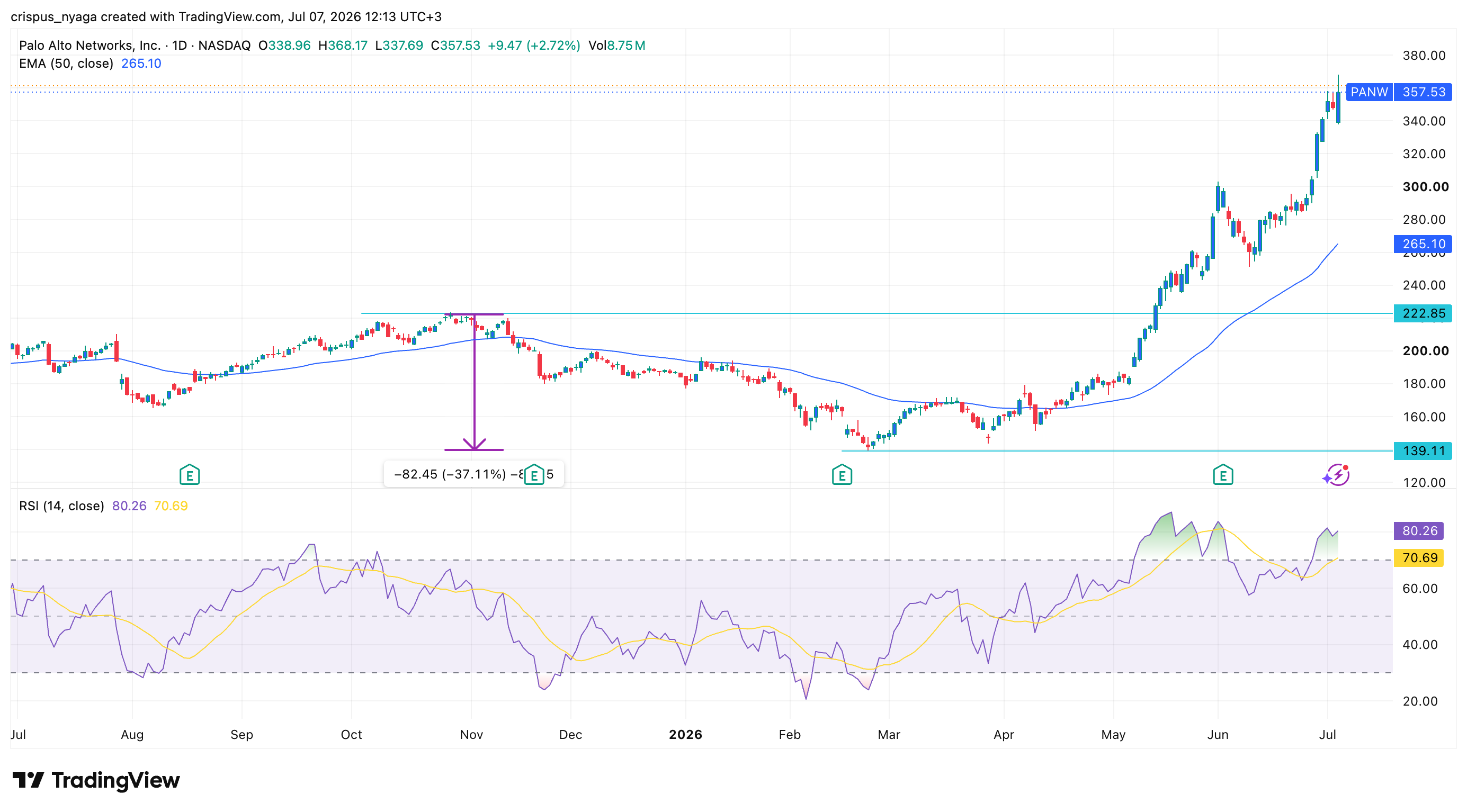Click the 20.00 RSI scale label
This screenshot has height=812, width=1467.
1420,701
